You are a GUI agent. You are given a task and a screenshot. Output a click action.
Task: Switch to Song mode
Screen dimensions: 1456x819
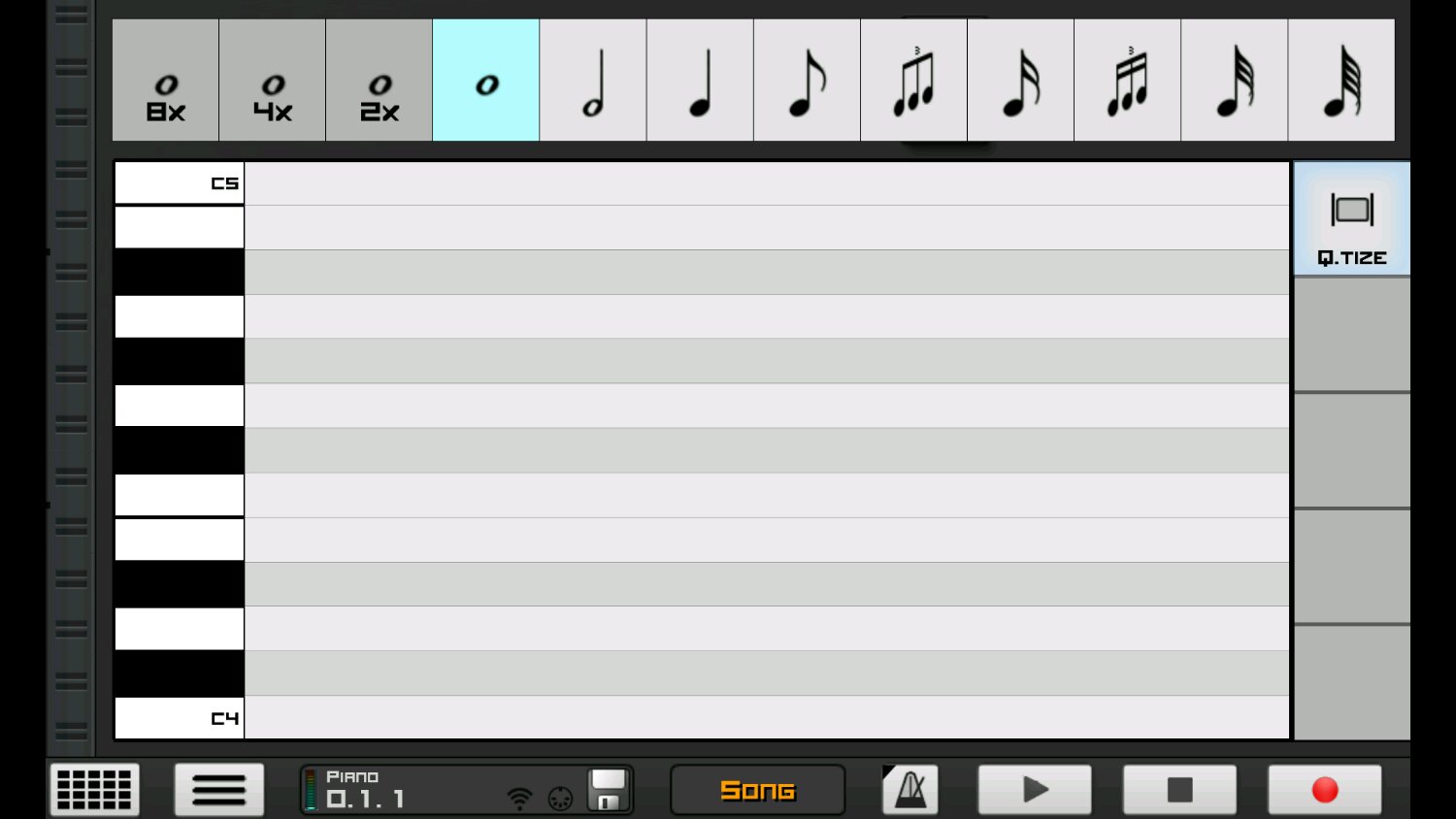tap(757, 790)
